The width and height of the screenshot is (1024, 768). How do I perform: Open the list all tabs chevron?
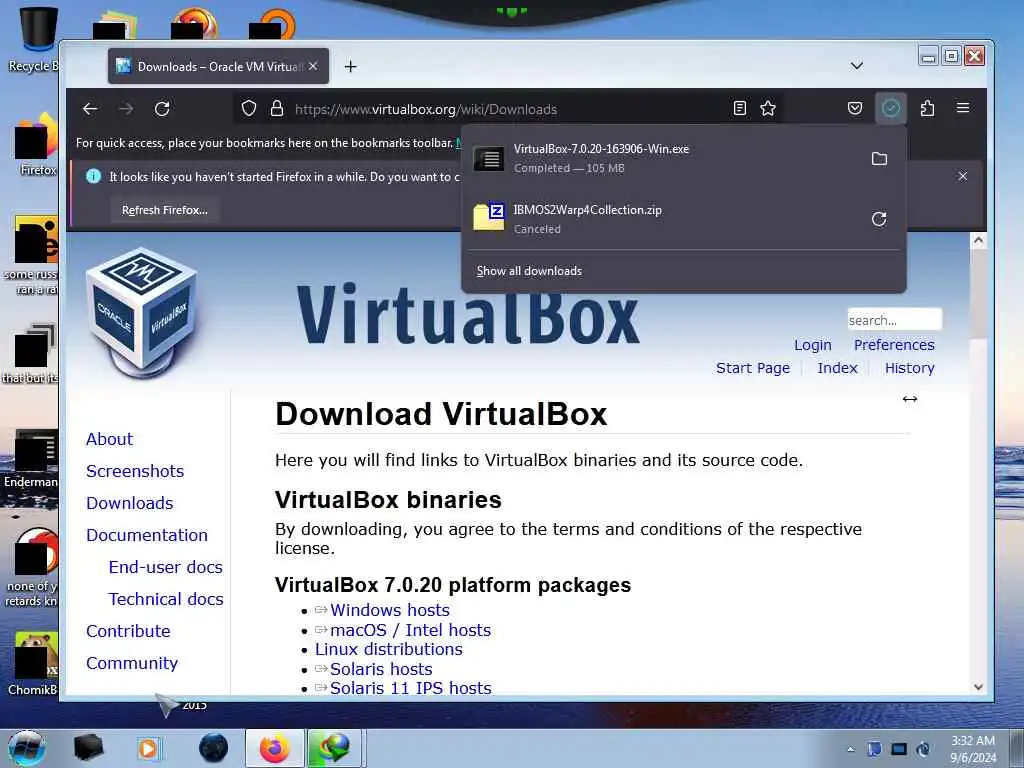(857, 66)
